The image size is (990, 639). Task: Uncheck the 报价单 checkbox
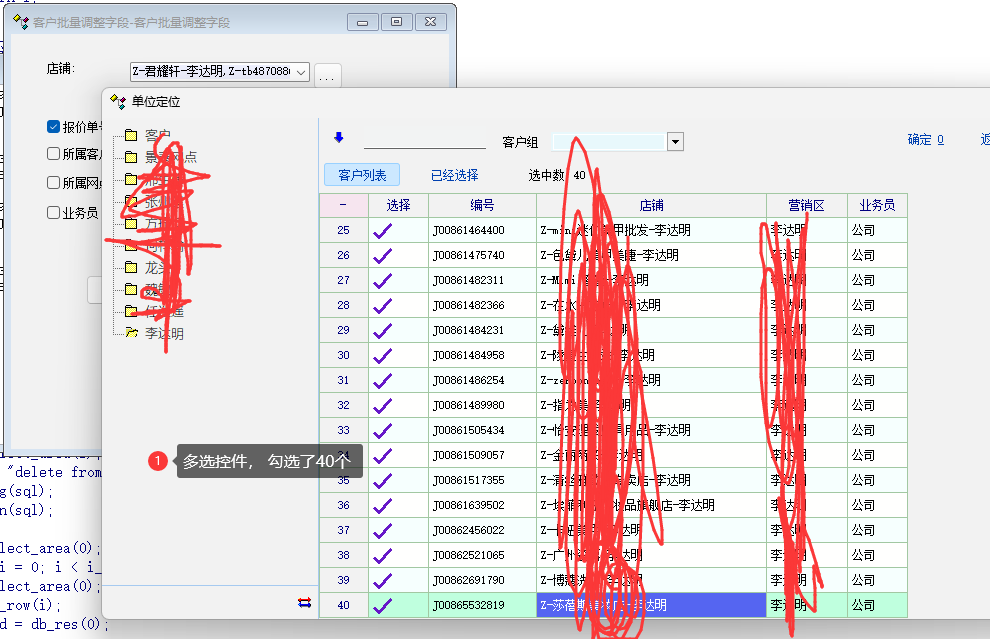54,127
